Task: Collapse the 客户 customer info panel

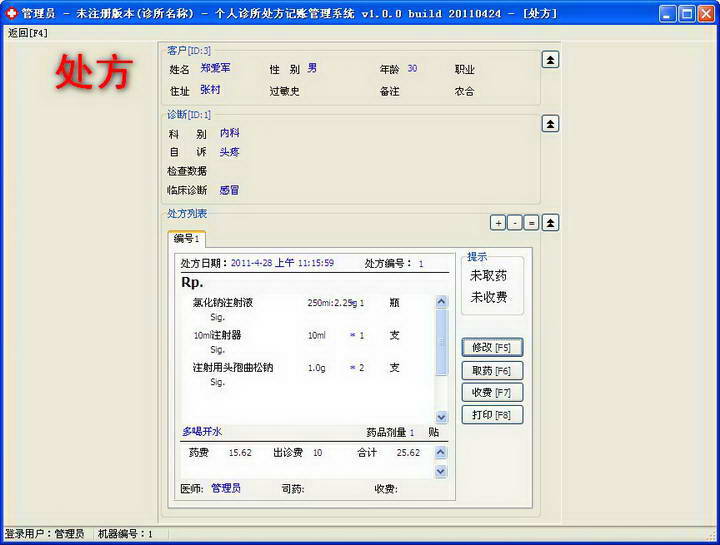Action: (x=550, y=60)
